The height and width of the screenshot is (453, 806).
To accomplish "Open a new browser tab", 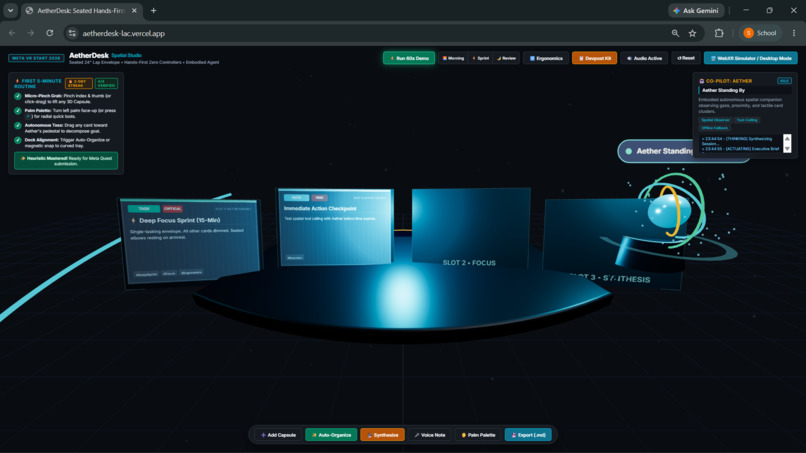I will tap(153, 10).
